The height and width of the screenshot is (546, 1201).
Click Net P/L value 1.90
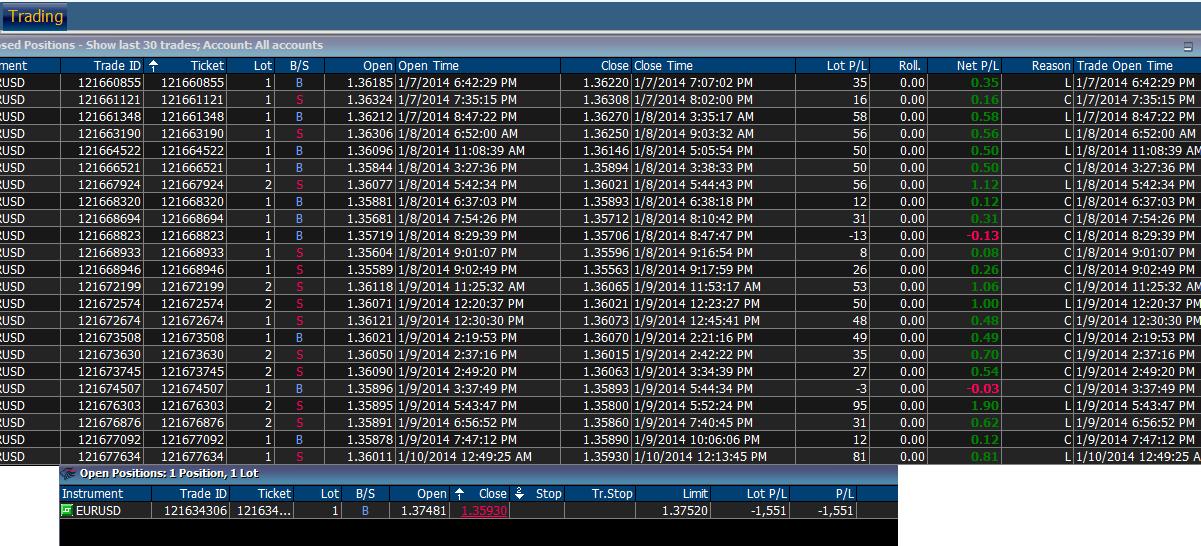985,405
